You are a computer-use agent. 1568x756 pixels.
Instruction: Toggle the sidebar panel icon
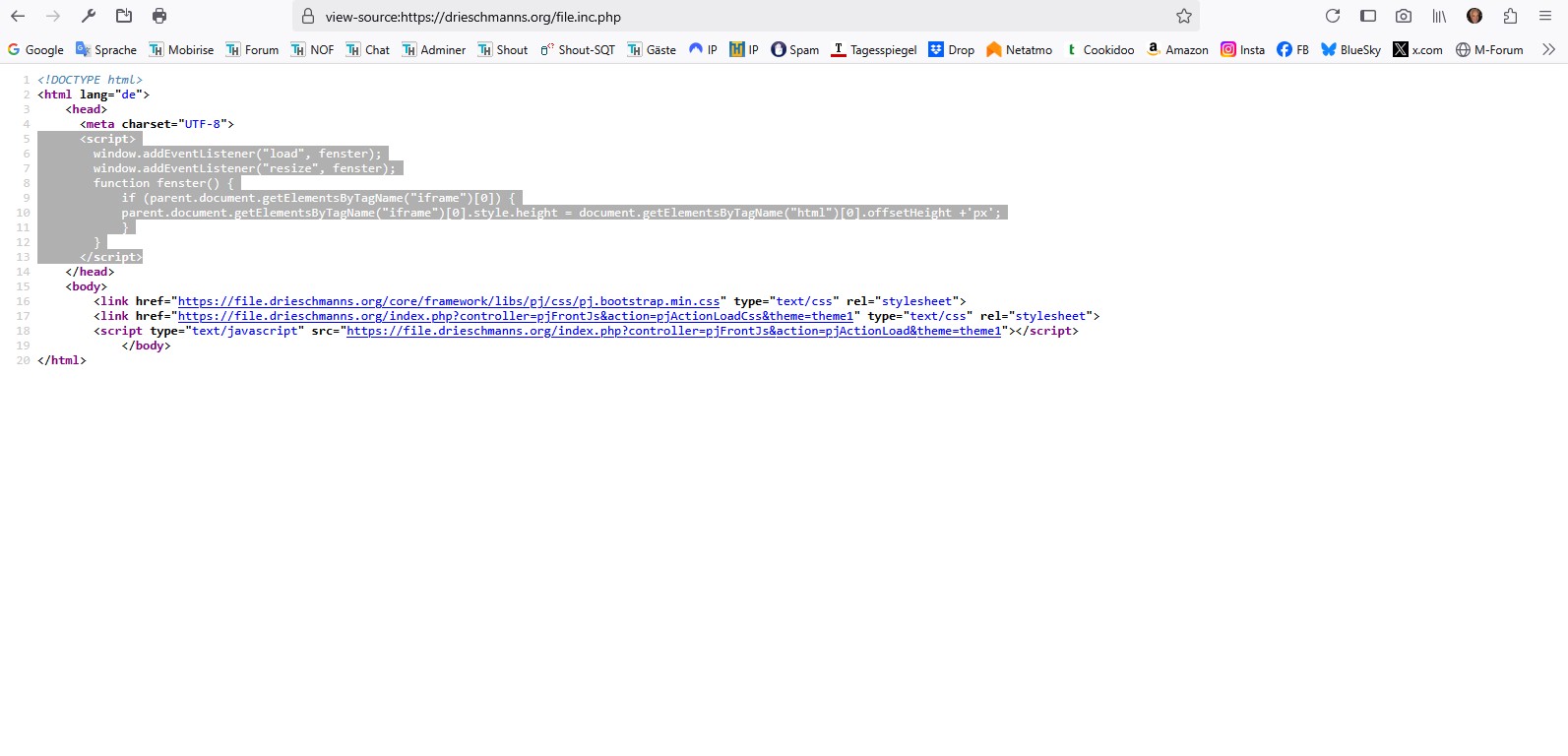click(x=1368, y=16)
